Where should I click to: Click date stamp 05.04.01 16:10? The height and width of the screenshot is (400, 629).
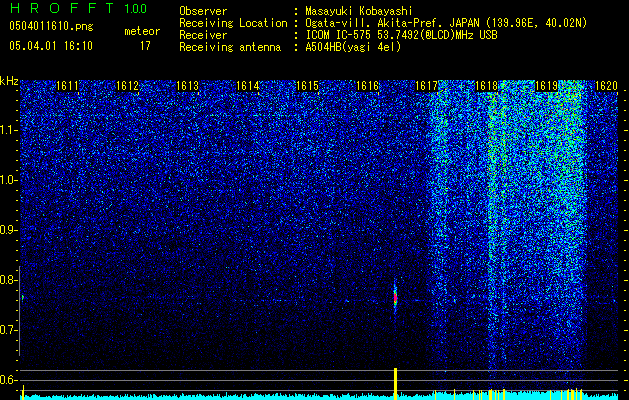pos(51,46)
